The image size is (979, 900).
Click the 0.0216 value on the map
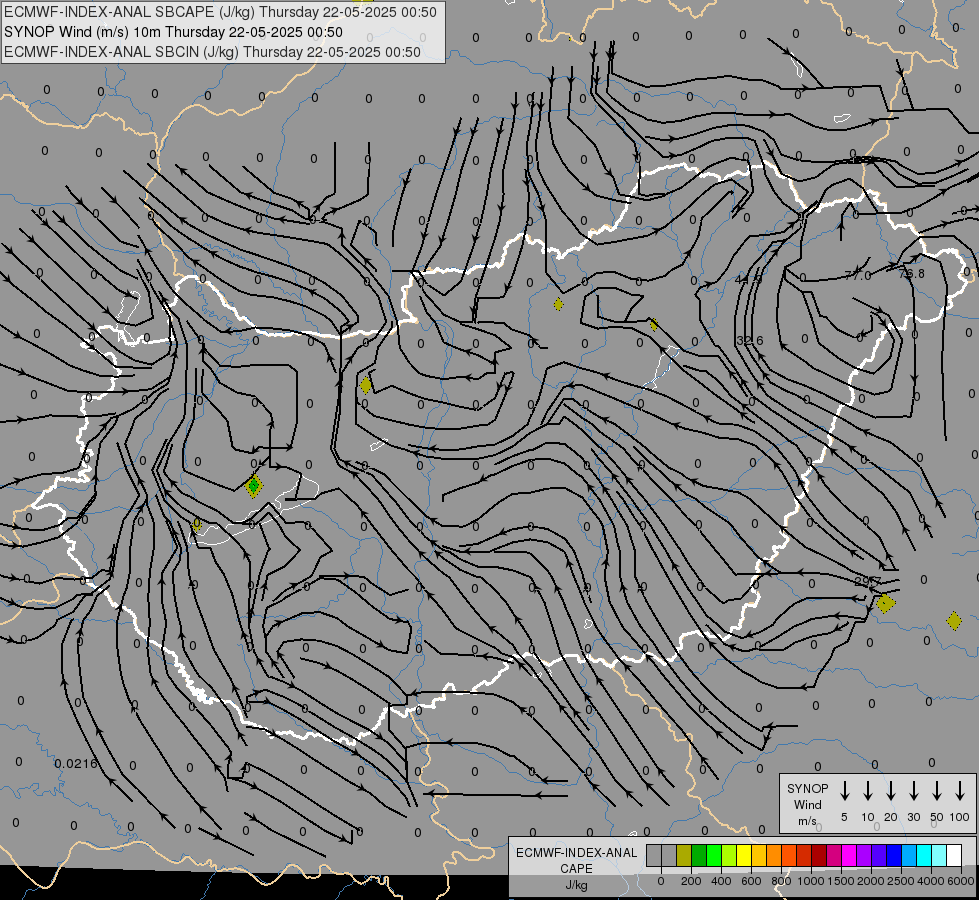[x=76, y=764]
